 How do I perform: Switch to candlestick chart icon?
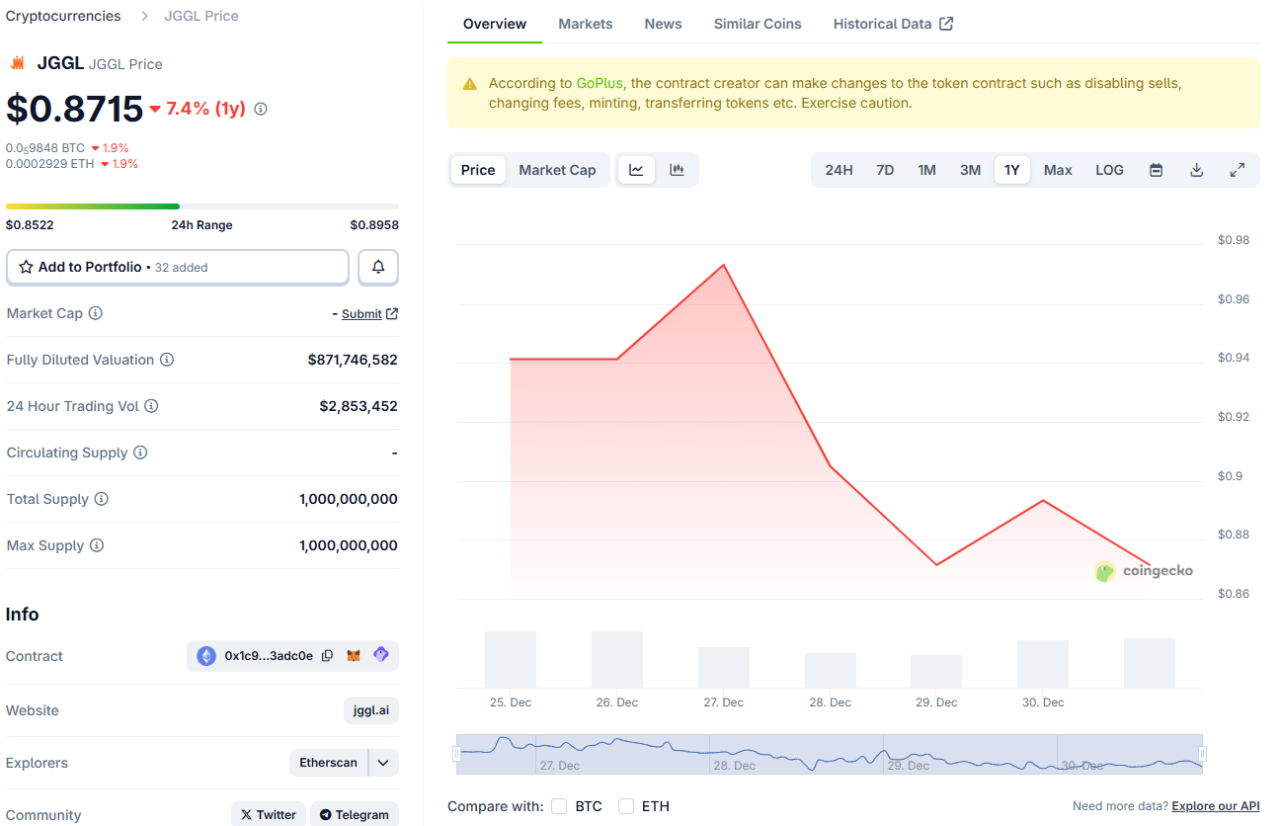pos(677,170)
